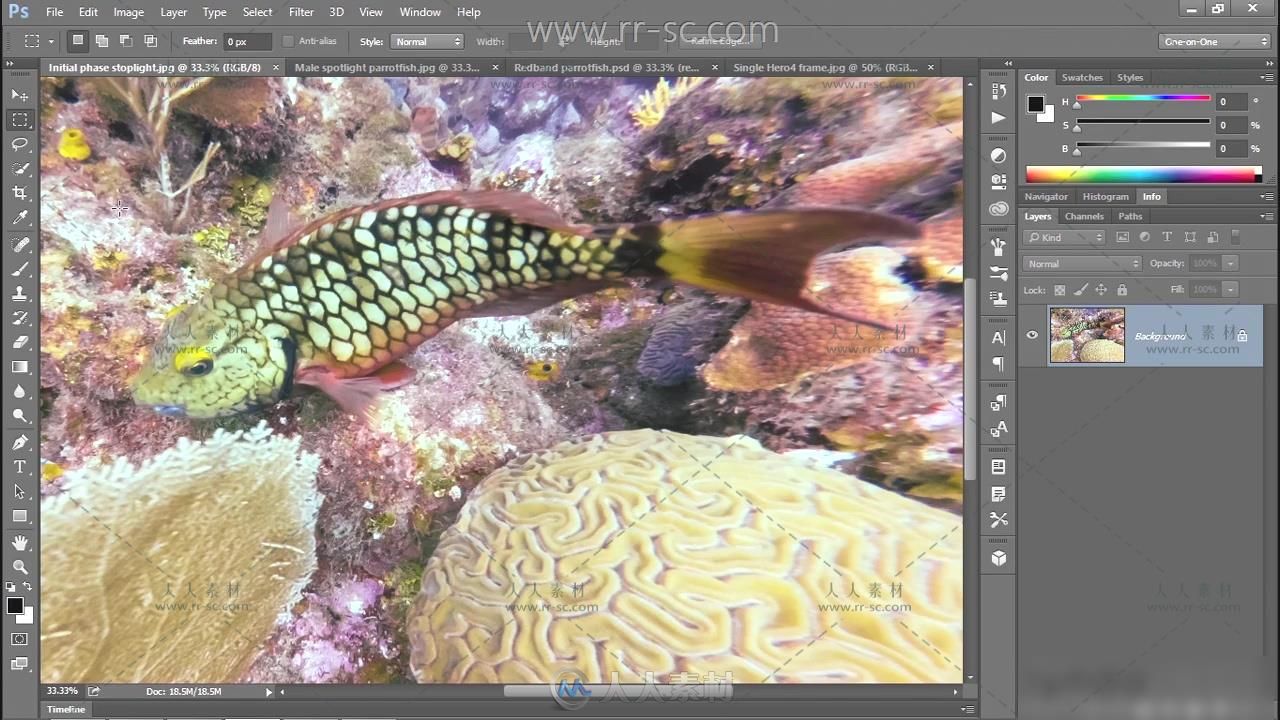Select the Eraser tool
Image resolution: width=1280 pixels, height=720 pixels.
[20, 343]
